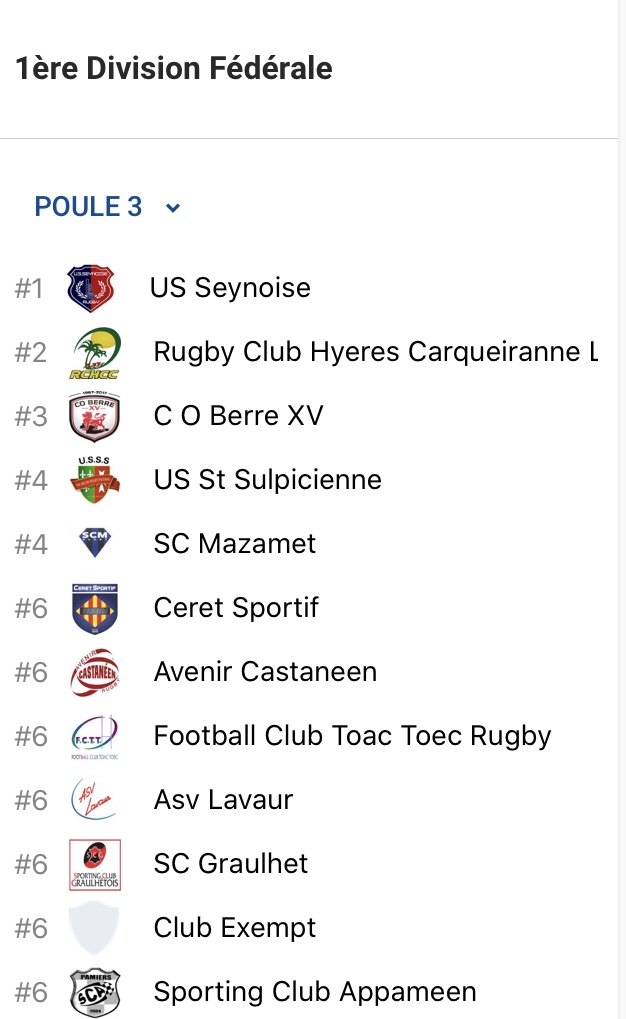Click the SC Graulhet square logo
The height and width of the screenshot is (1019, 626).
[x=95, y=864]
